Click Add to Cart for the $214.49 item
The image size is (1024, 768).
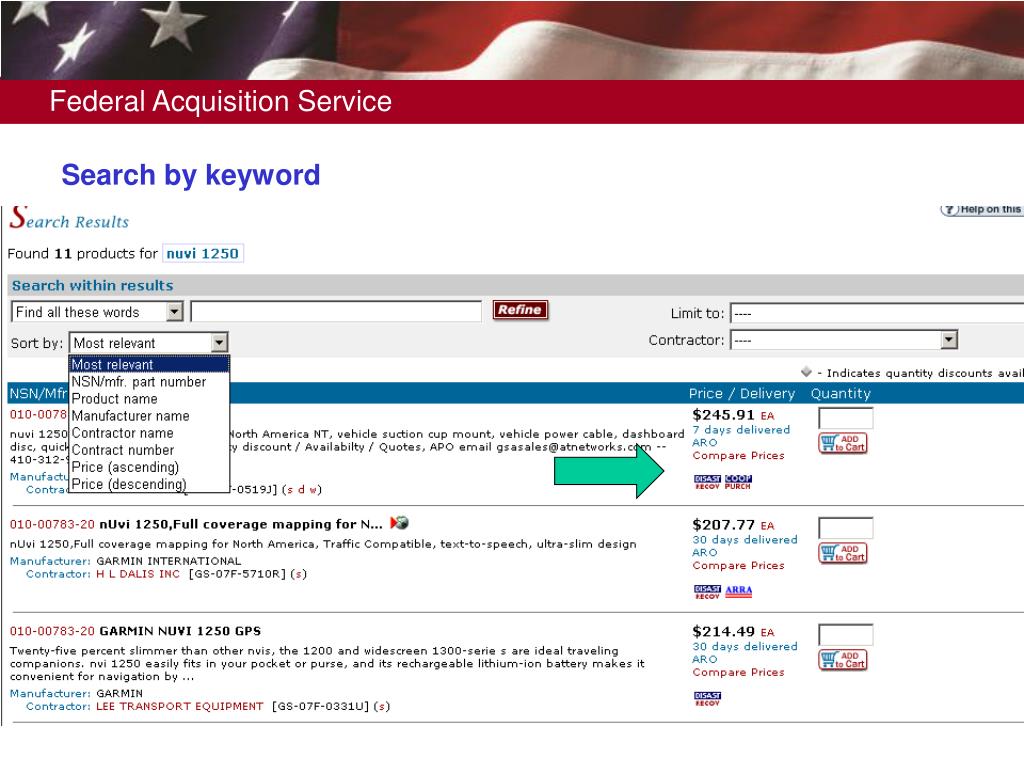(842, 660)
